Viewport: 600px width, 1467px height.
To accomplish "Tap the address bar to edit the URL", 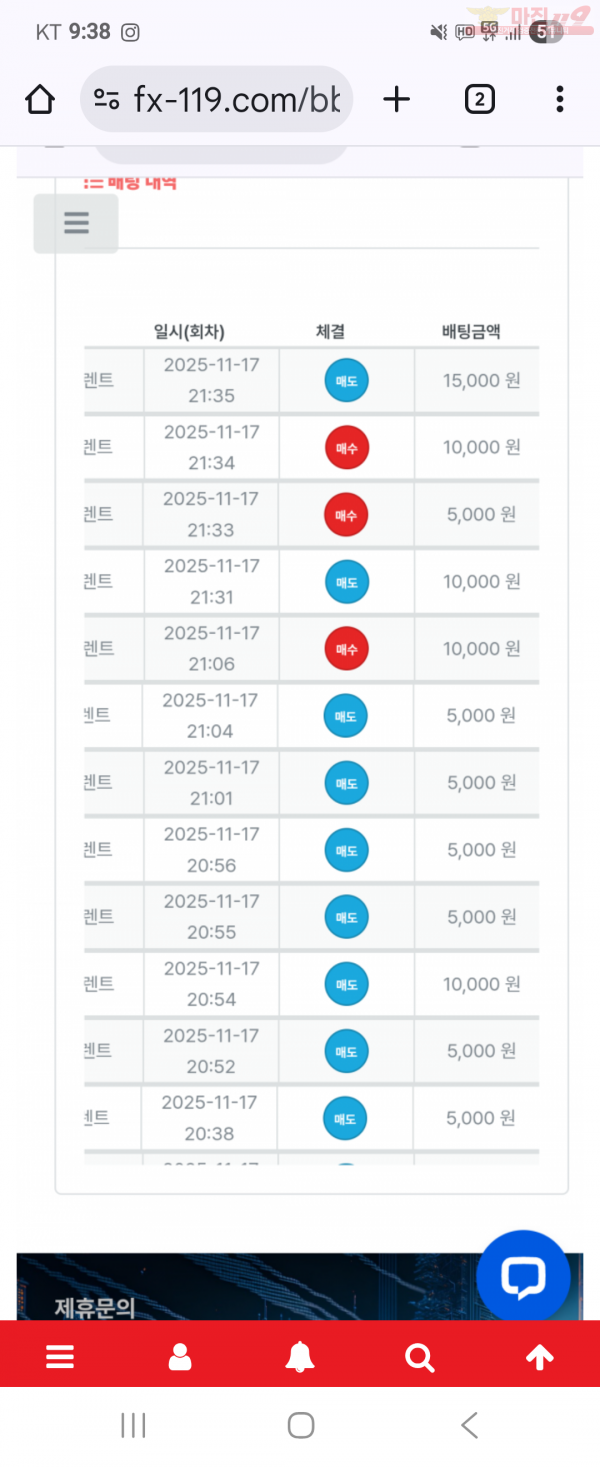I will click(x=230, y=99).
